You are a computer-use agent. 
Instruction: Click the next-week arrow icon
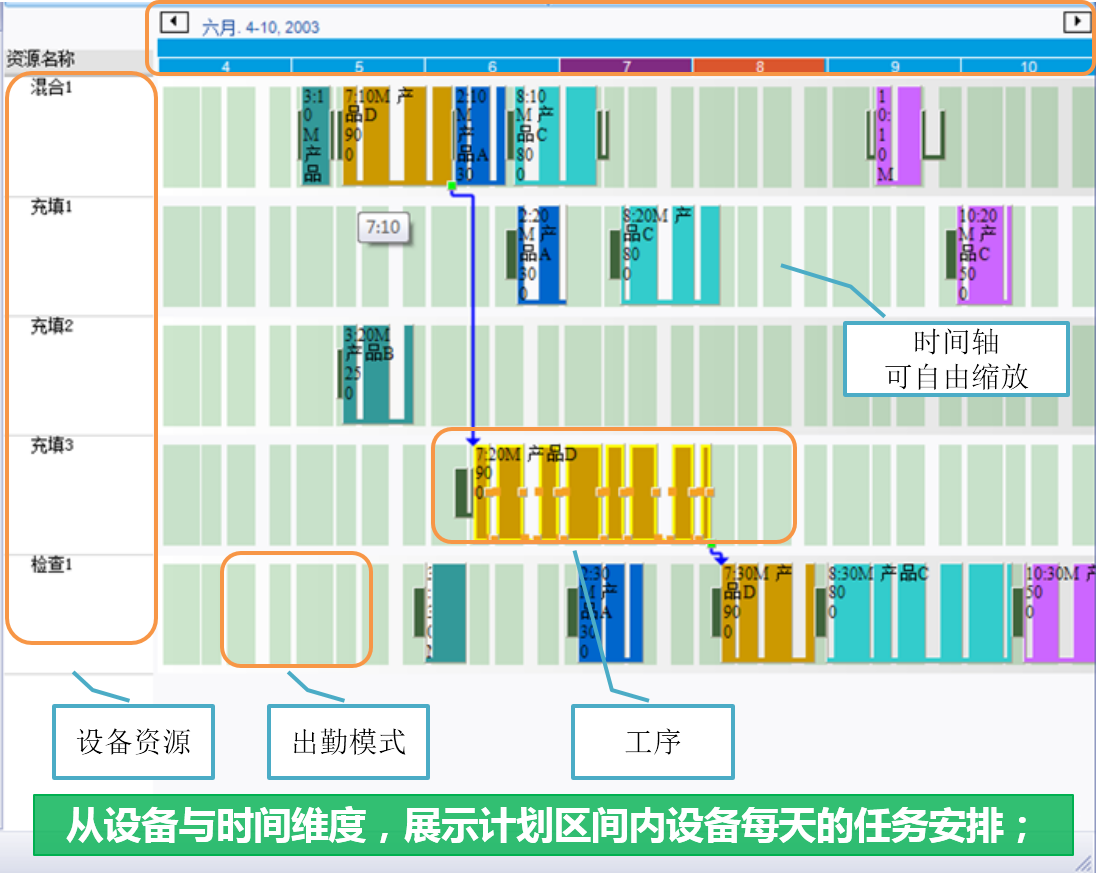[x=1079, y=22]
